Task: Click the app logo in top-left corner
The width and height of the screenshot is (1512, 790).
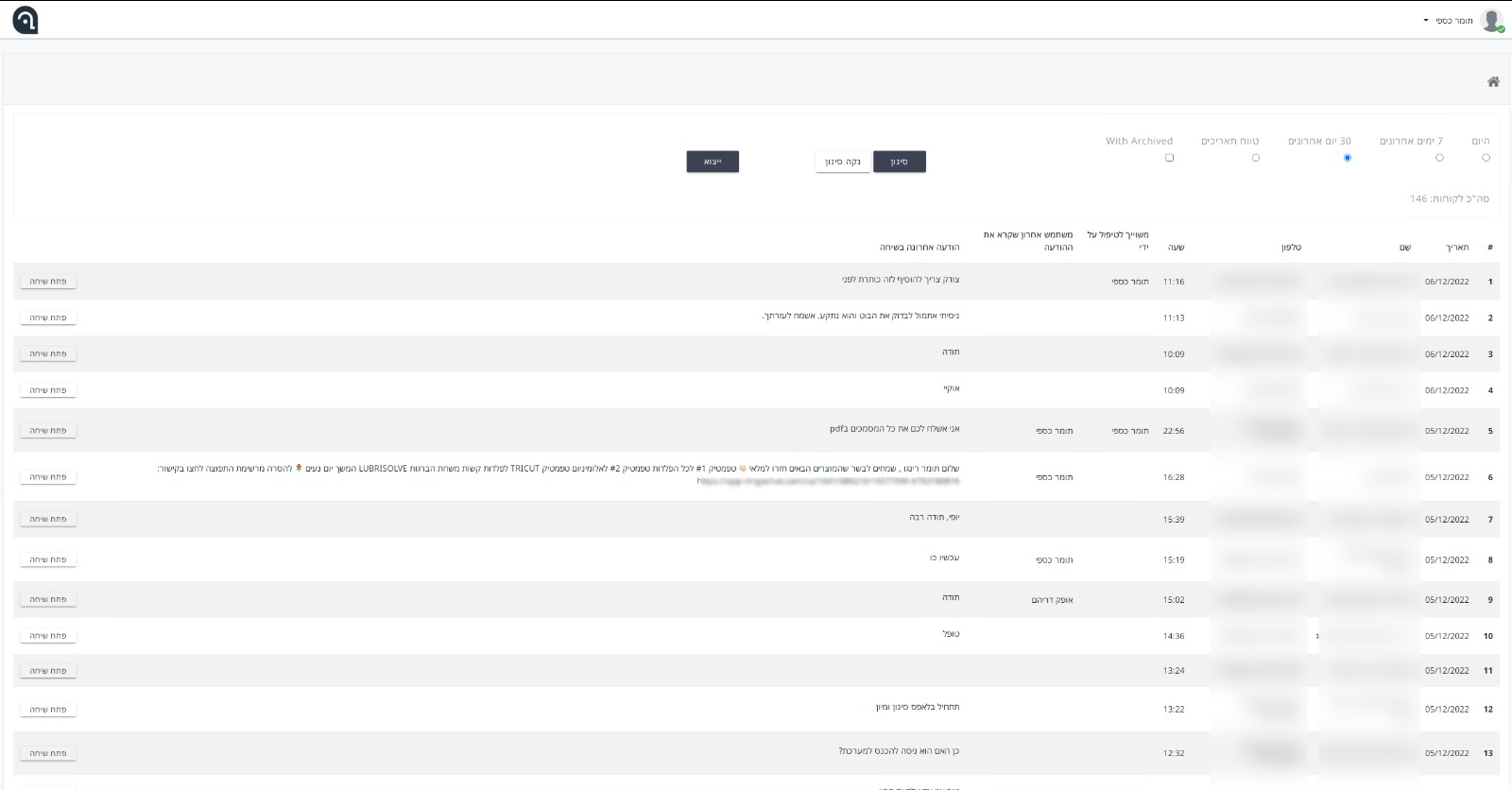Action: (x=26, y=20)
